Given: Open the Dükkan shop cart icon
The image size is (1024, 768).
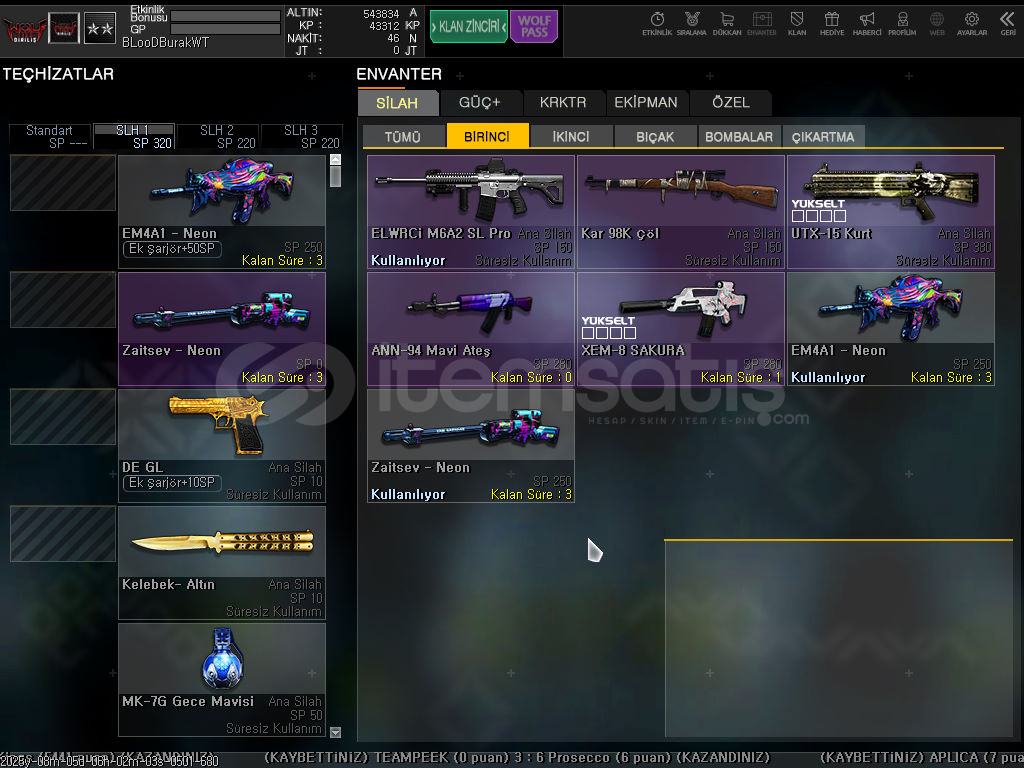Looking at the screenshot, I should tap(727, 24).
